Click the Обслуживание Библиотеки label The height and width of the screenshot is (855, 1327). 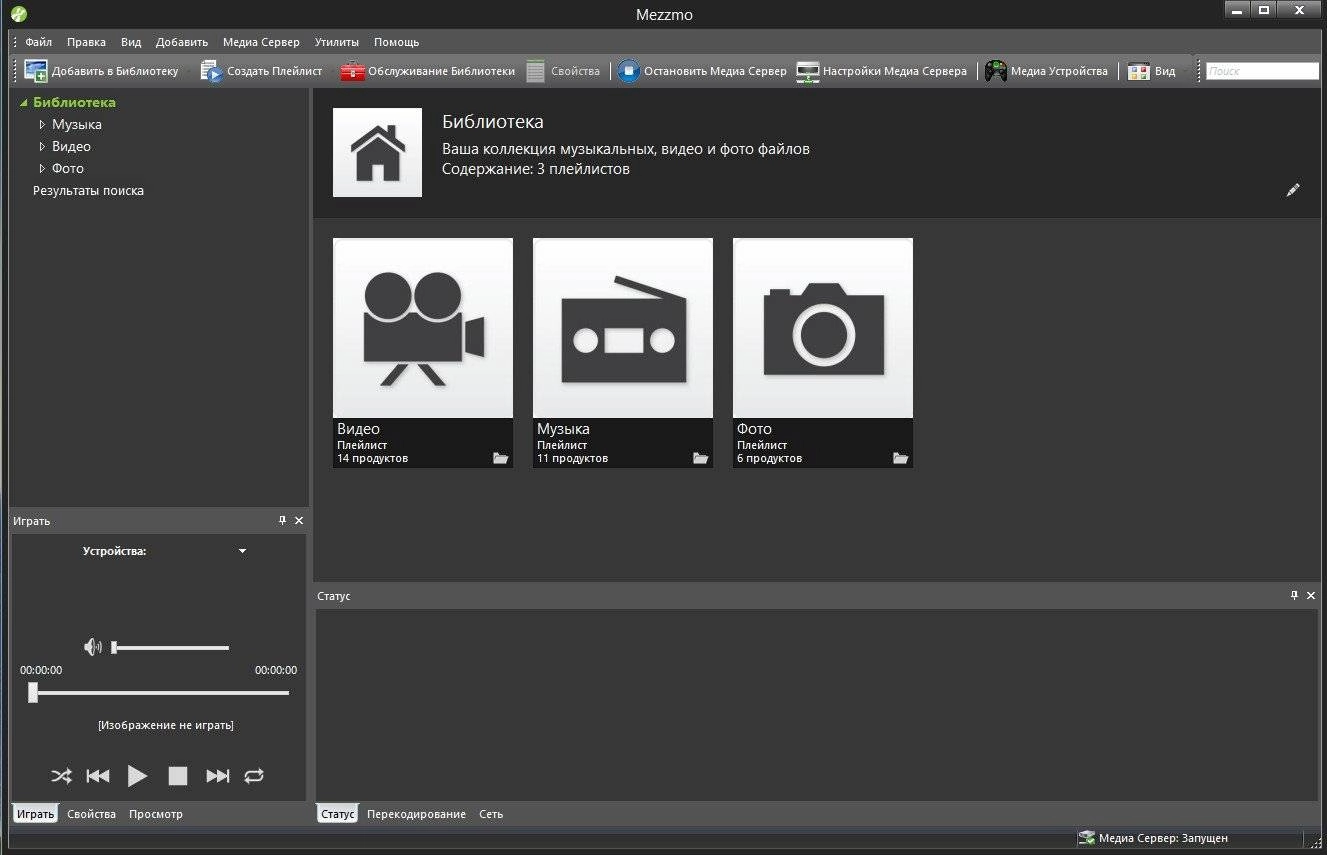point(441,71)
